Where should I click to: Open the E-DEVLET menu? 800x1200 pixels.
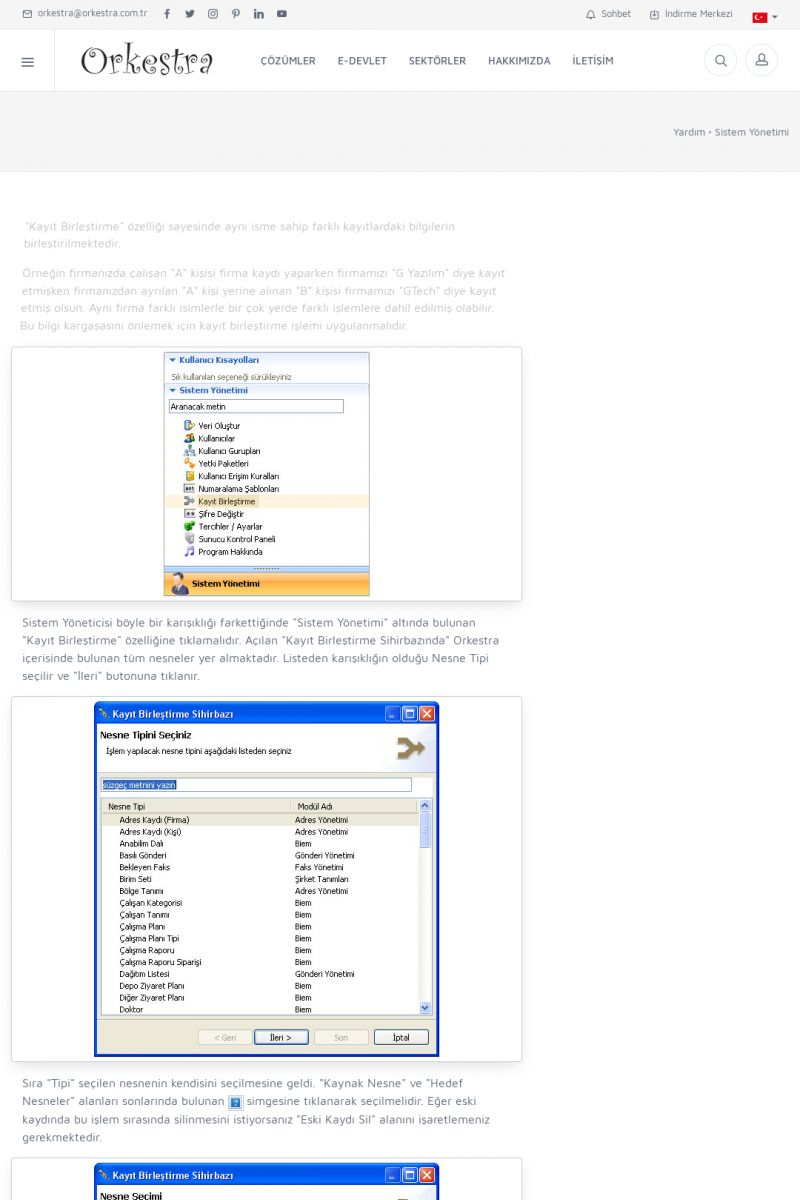362,61
